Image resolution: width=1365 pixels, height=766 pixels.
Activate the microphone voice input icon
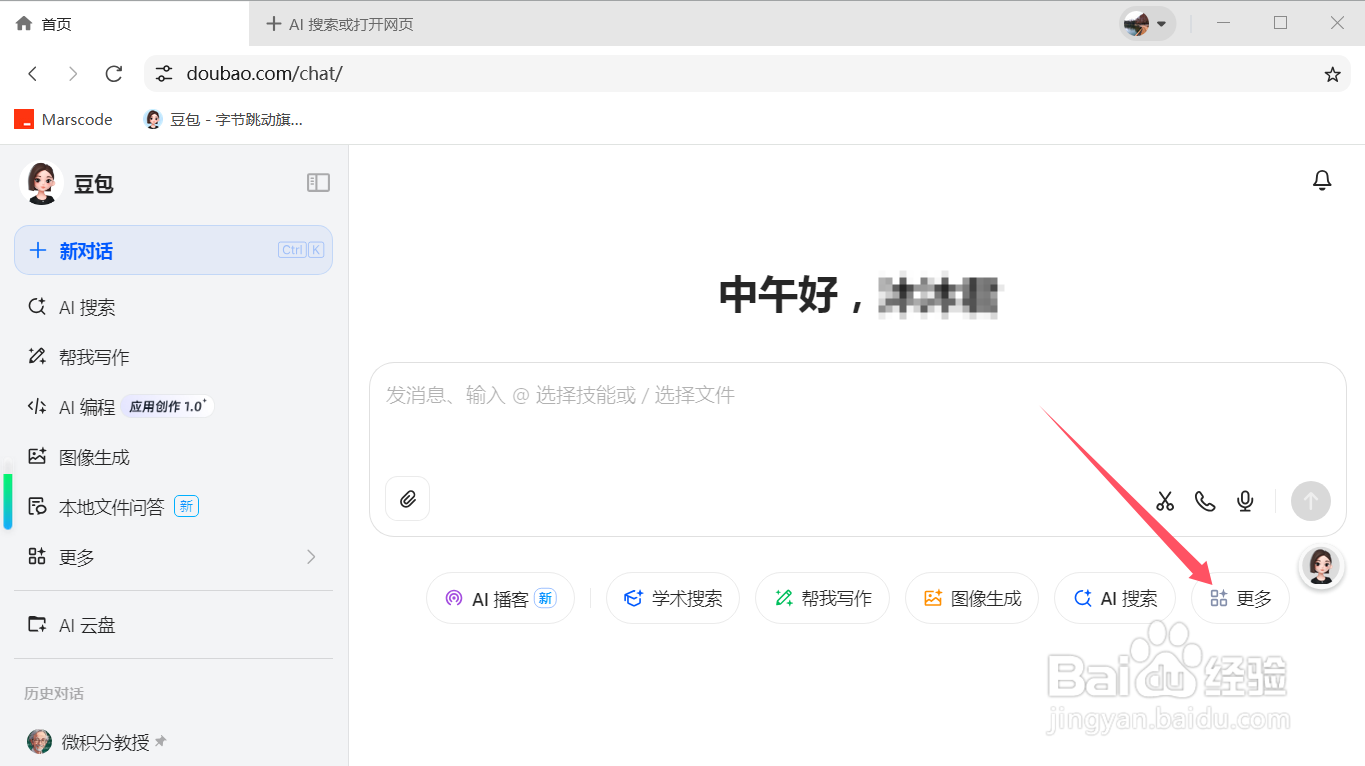1245,501
